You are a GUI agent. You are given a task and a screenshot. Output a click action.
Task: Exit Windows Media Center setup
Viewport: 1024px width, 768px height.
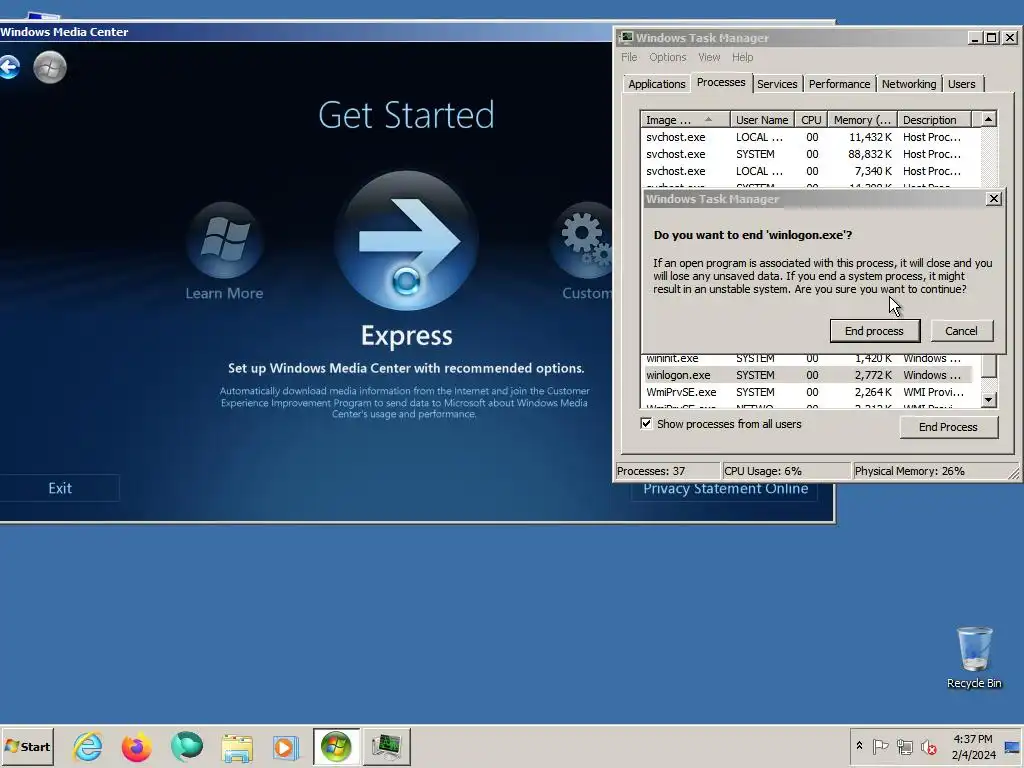point(59,488)
